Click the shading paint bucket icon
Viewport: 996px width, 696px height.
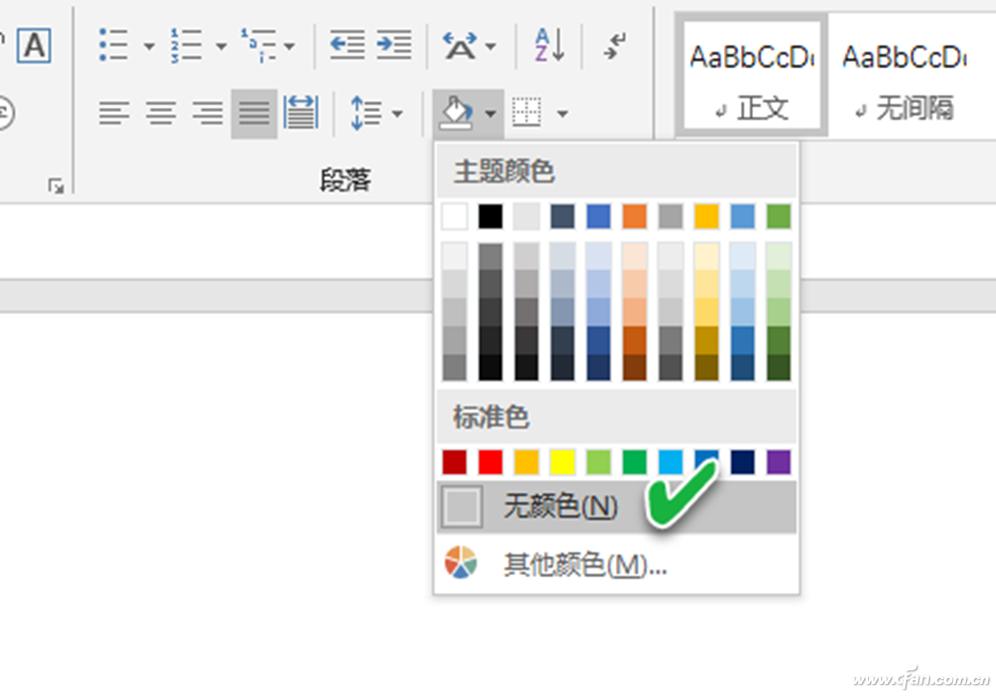click(459, 111)
